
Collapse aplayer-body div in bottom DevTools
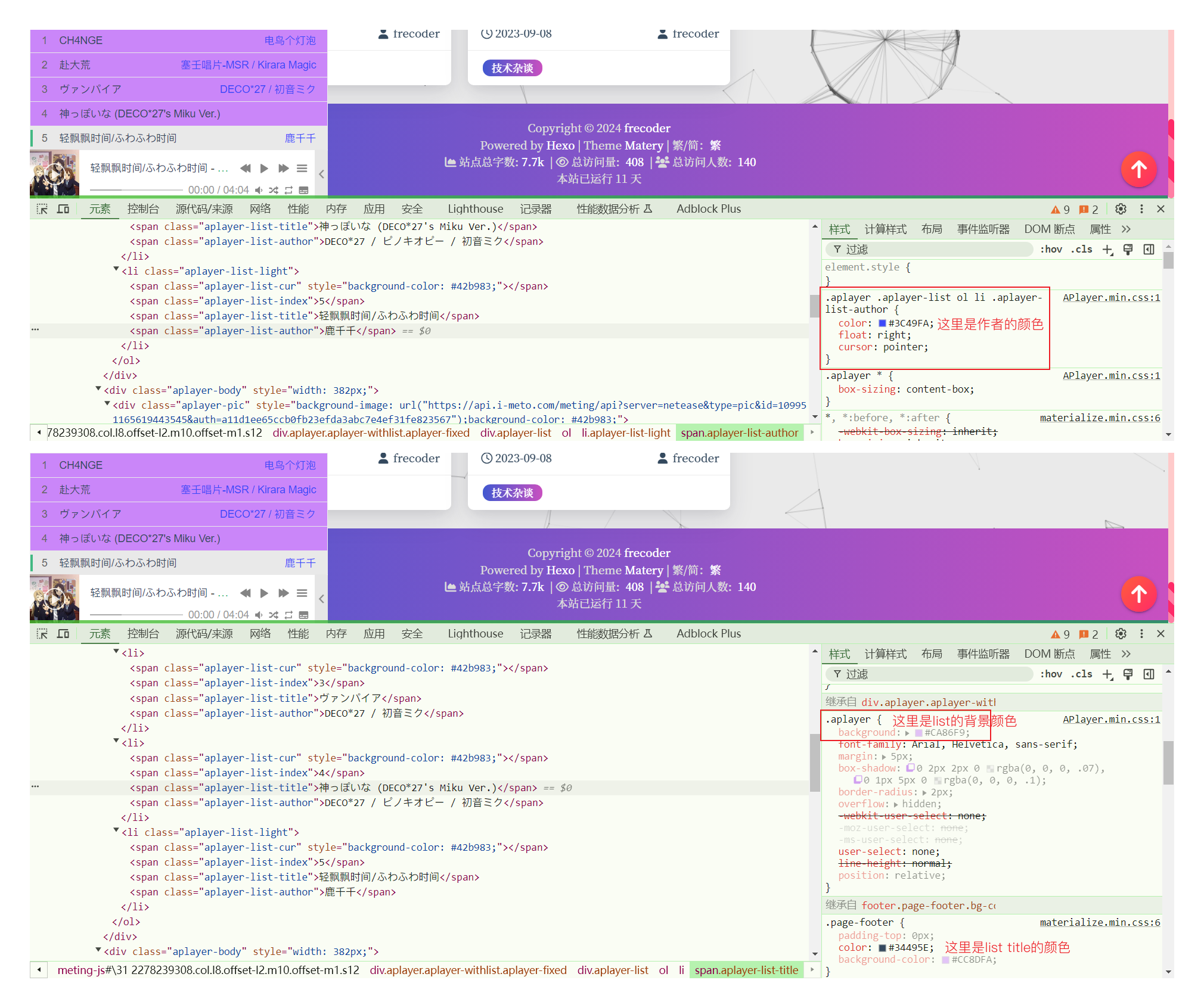(98, 950)
